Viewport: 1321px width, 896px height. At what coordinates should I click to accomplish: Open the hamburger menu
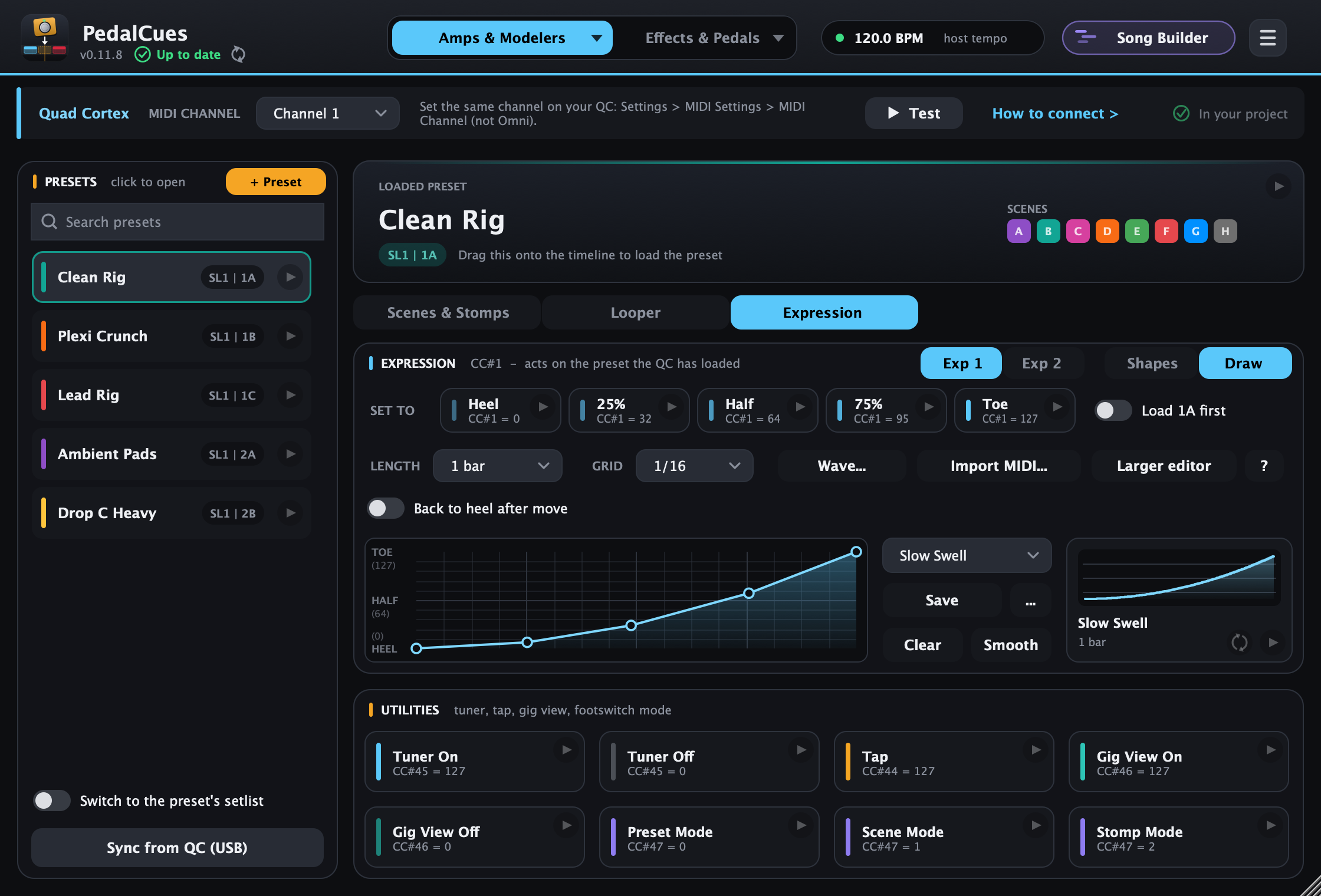point(1267,38)
